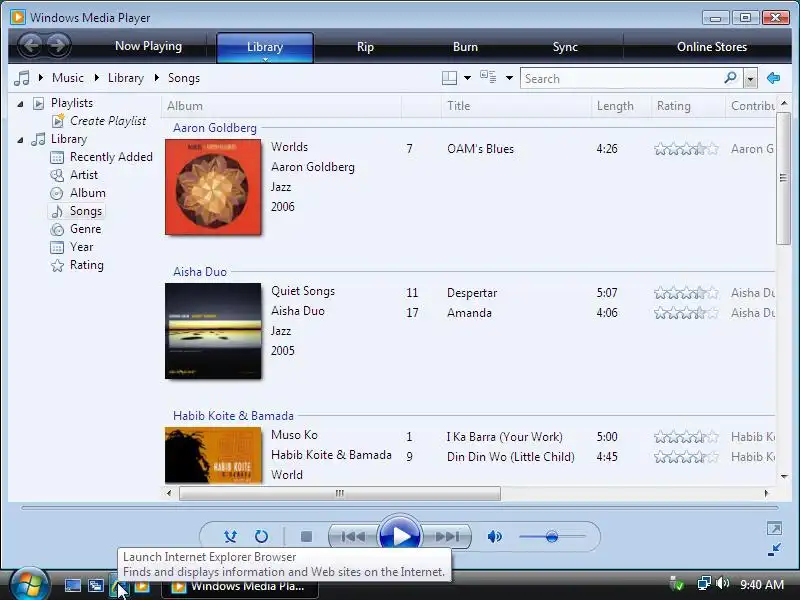The image size is (800, 600).
Task: Click the blue back arrow beside search
Action: tap(773, 78)
